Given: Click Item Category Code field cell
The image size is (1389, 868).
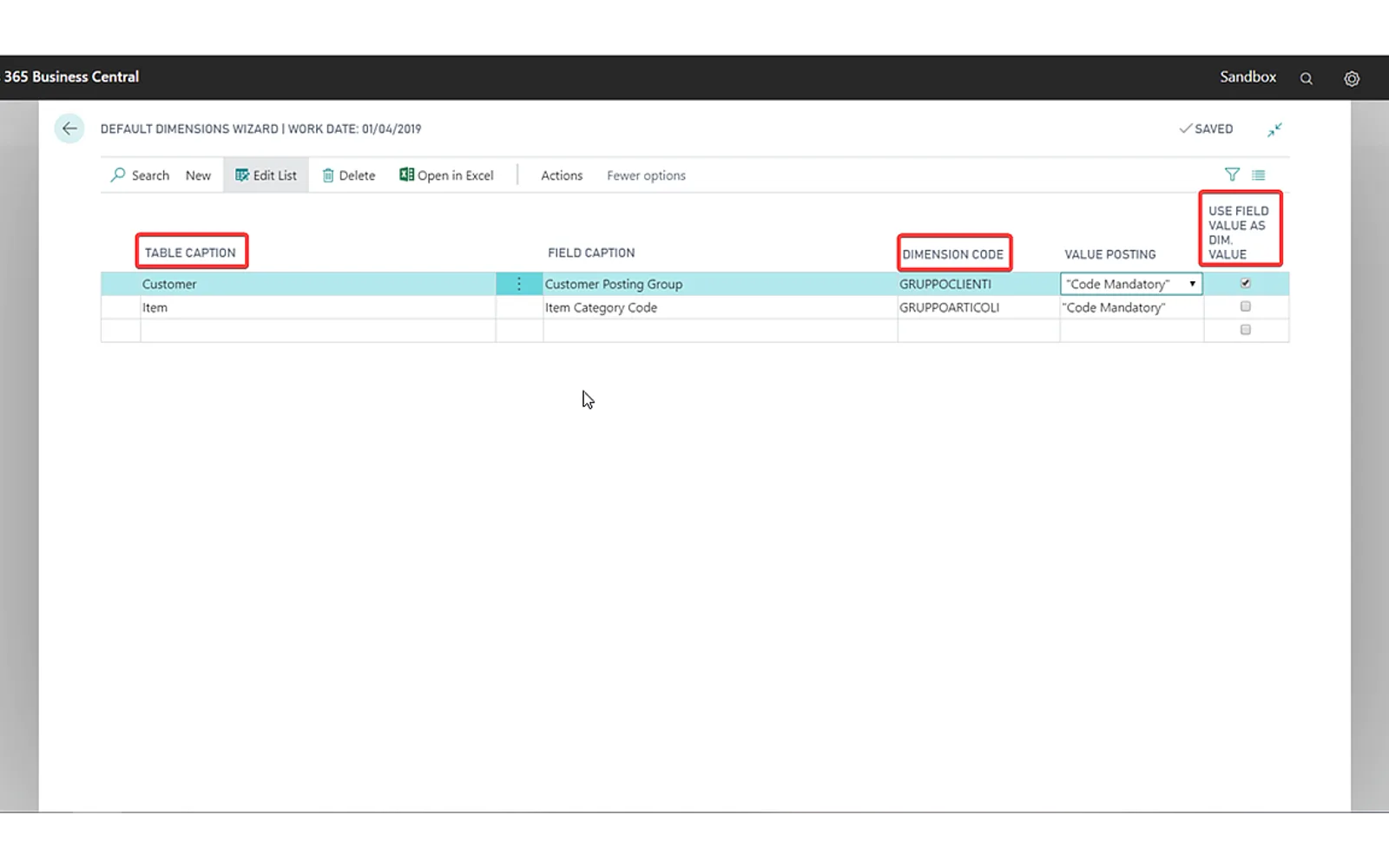Looking at the screenshot, I should 721,307.
